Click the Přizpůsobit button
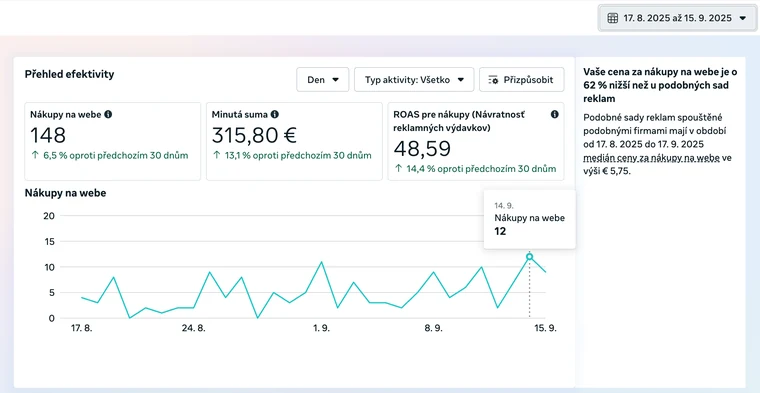 pyautogui.click(x=522, y=80)
